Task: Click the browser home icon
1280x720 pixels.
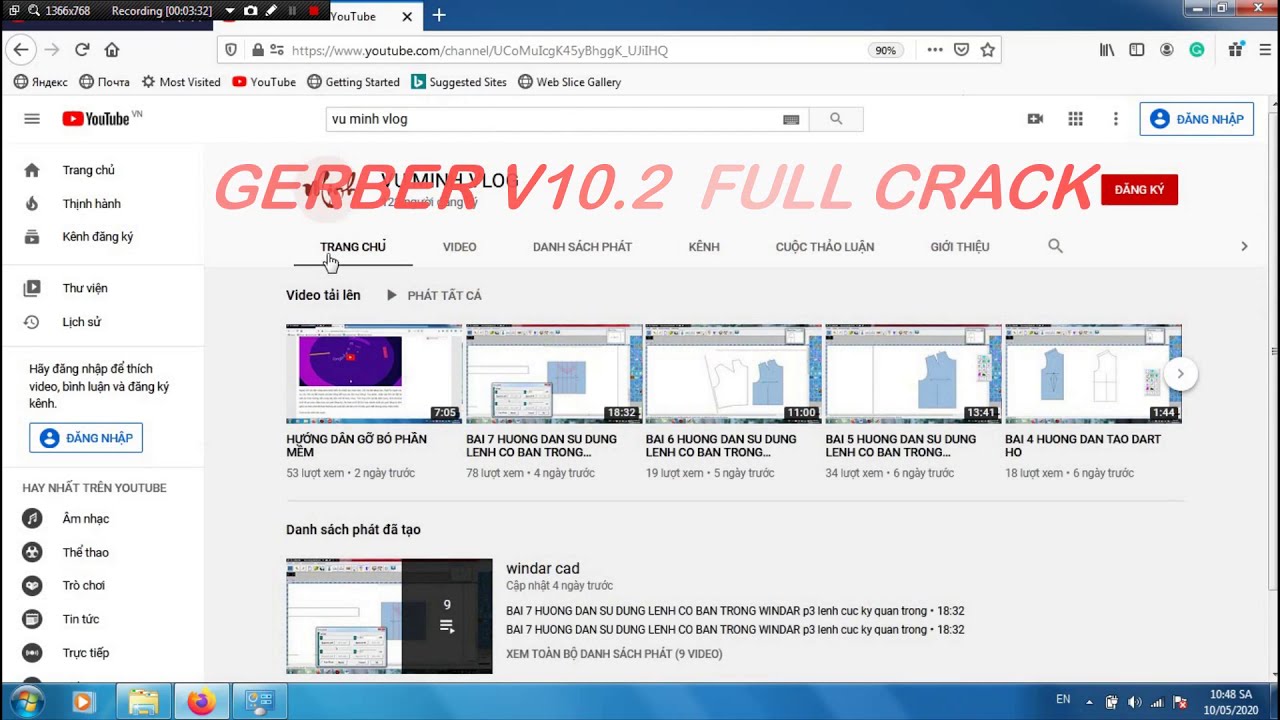Action: [112, 50]
